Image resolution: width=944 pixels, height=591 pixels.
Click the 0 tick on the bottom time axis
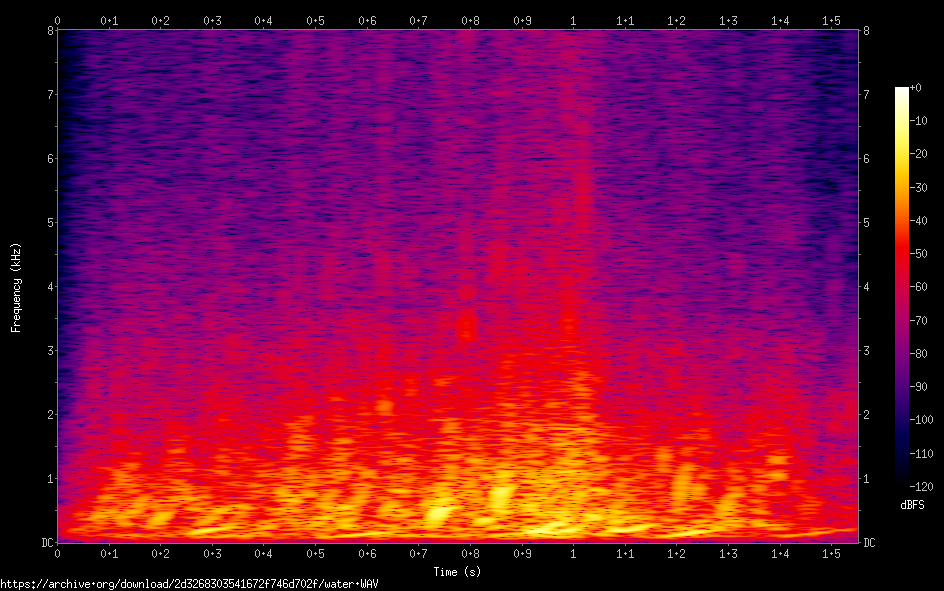tap(57, 553)
